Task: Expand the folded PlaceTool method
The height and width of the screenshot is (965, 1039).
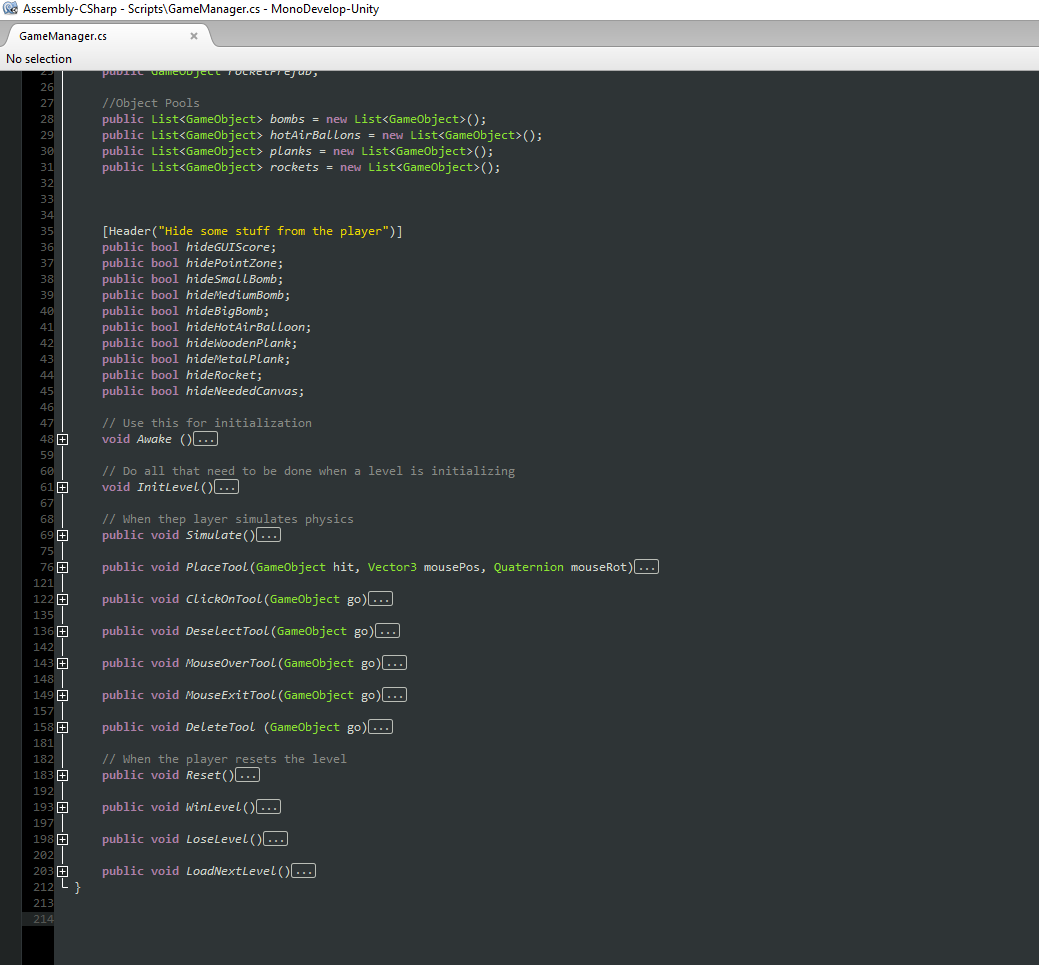Action: tap(62, 567)
